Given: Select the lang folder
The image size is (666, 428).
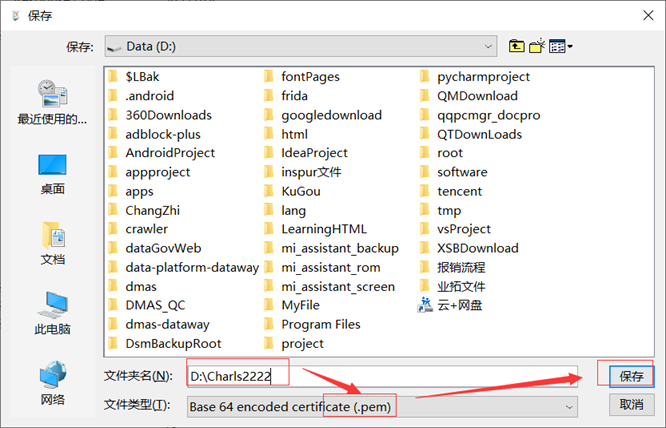Looking at the screenshot, I should coord(285,210).
